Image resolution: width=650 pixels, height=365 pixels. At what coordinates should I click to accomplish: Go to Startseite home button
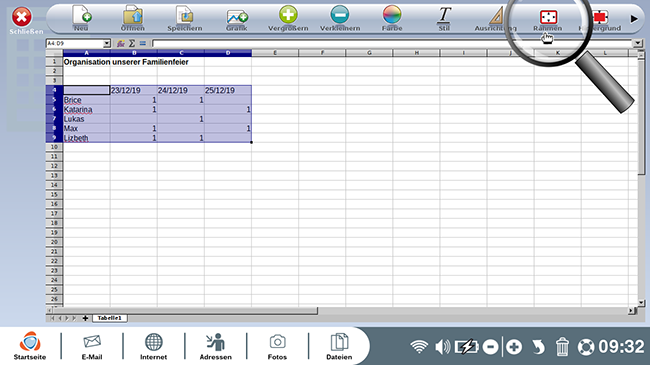30,346
